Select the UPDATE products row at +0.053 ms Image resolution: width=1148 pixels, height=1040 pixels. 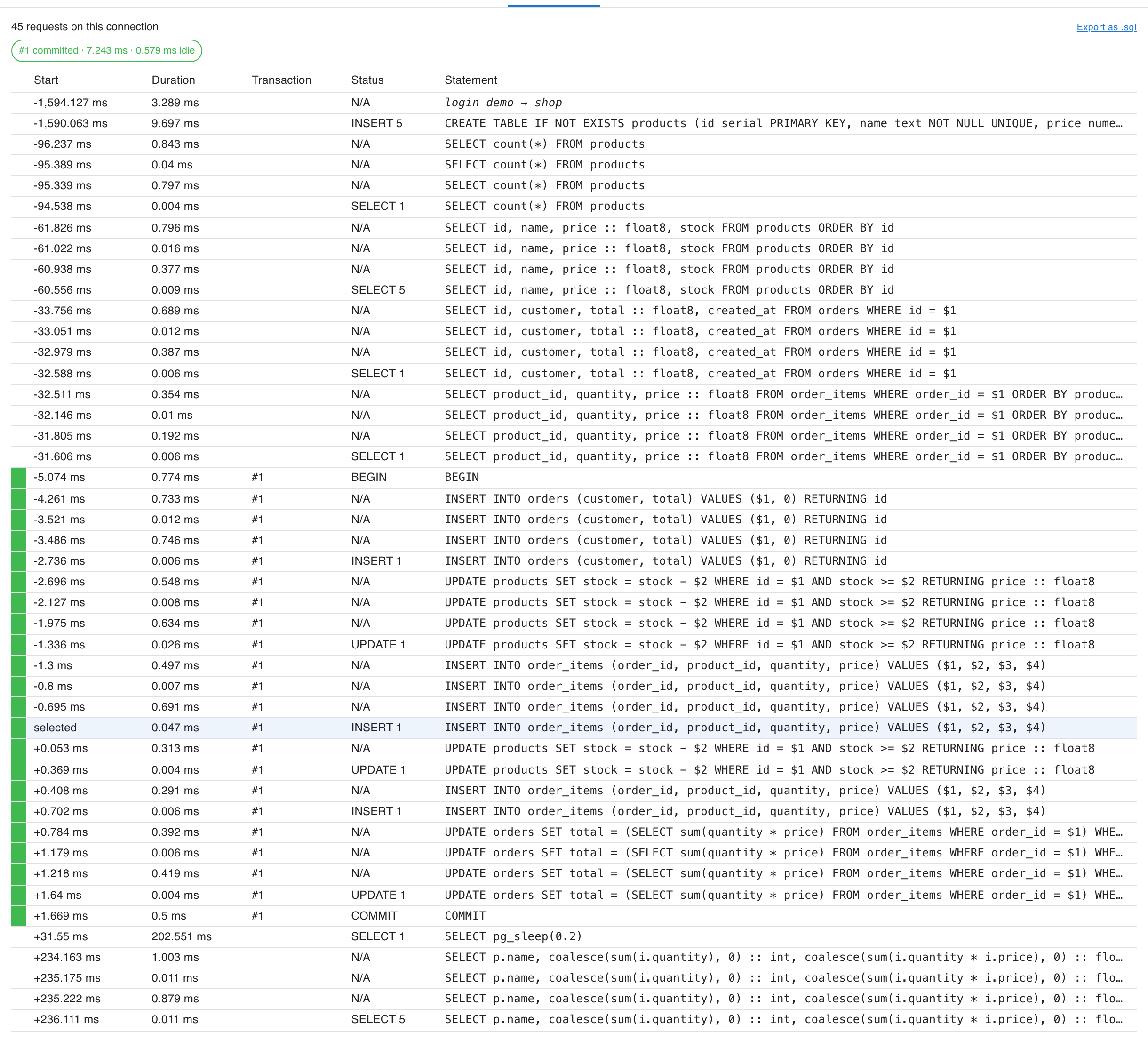(574, 748)
